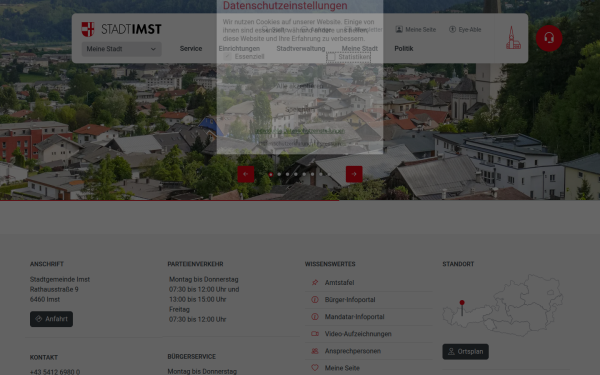Click the Anfahrt button
This screenshot has width=600, height=375.
pyautogui.click(x=51, y=319)
